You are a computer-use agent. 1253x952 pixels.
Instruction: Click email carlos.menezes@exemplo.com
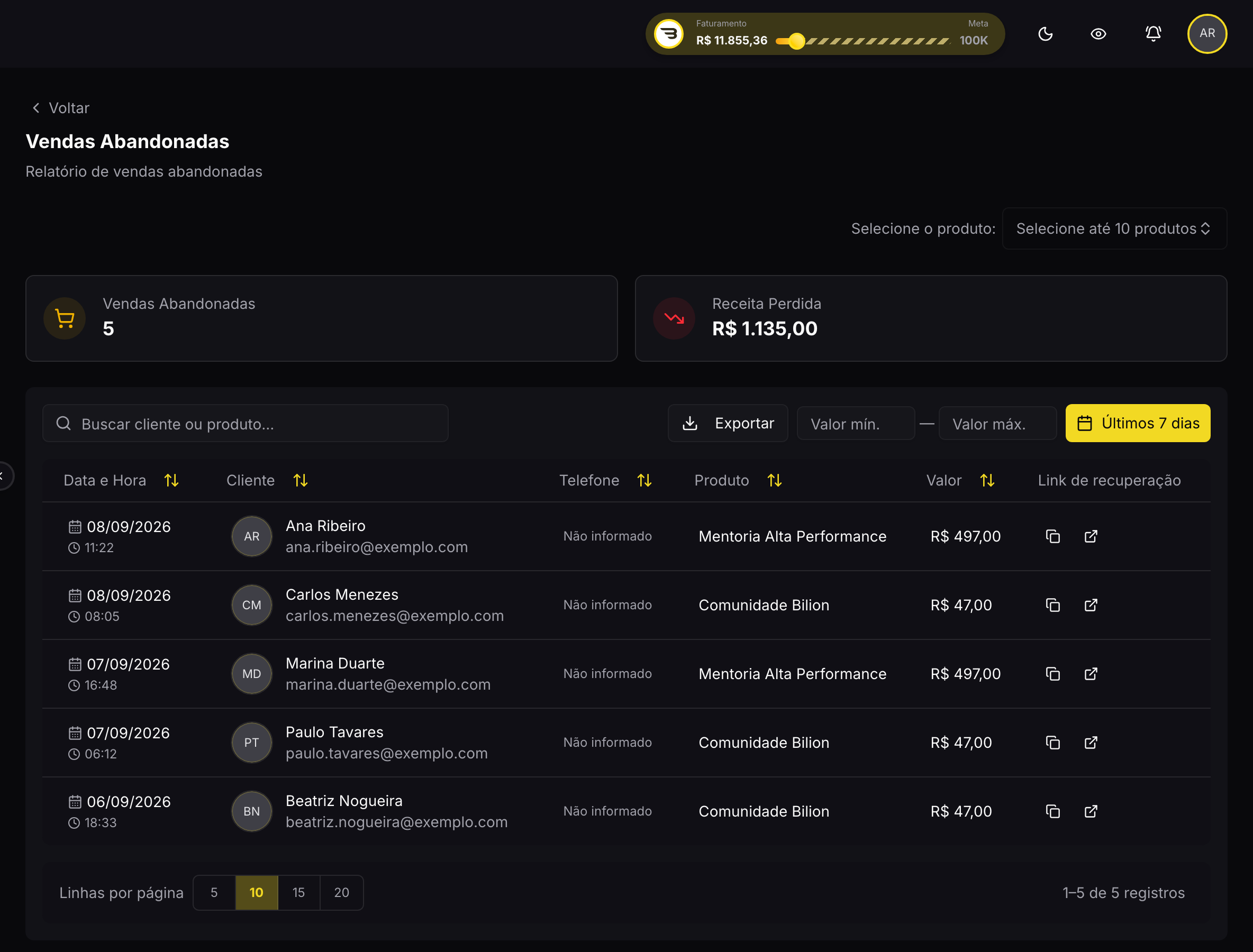395,616
